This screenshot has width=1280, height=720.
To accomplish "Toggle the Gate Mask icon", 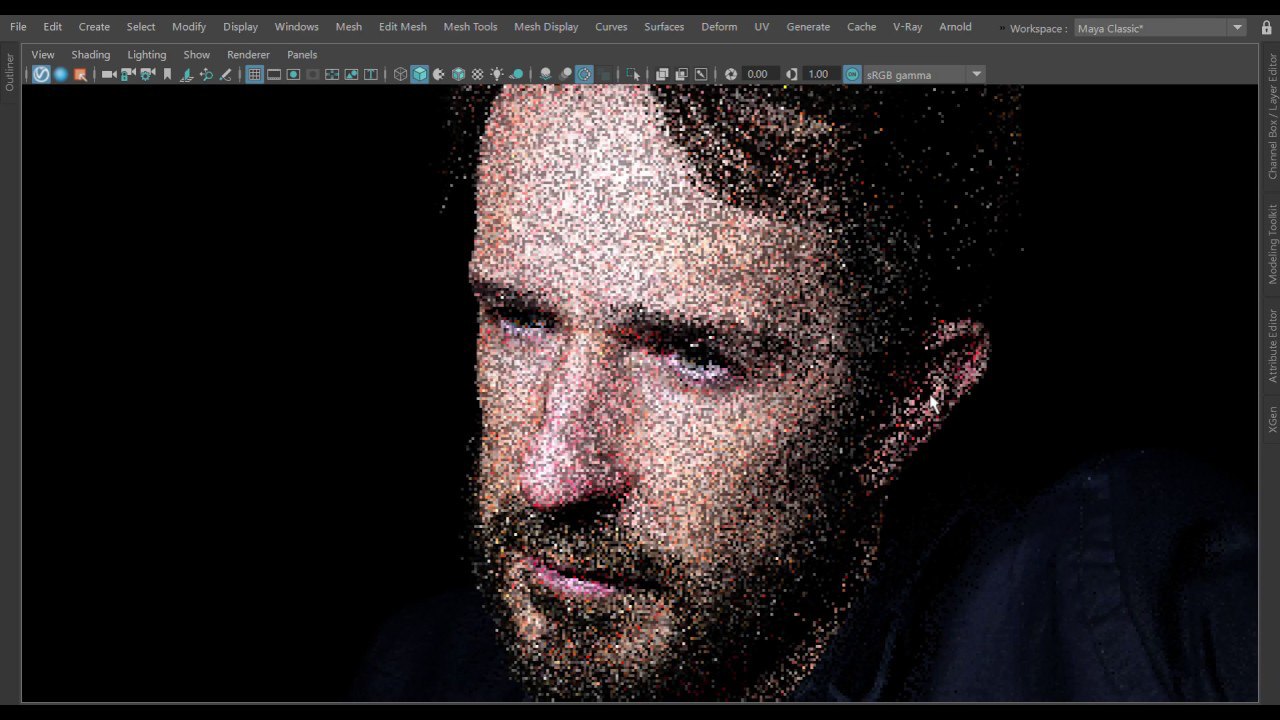I will click(x=312, y=74).
